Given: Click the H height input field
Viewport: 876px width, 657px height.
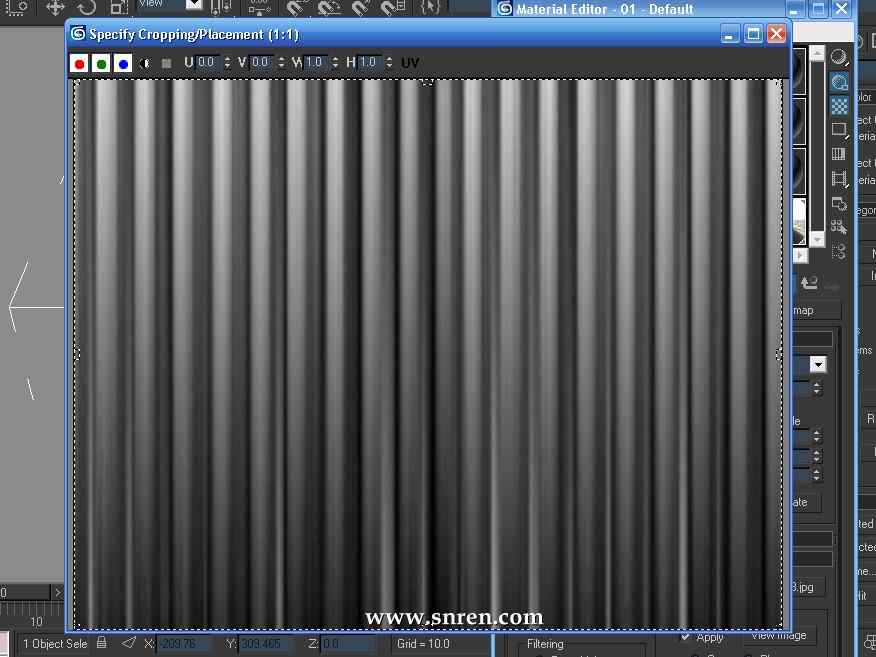Looking at the screenshot, I should [370, 62].
